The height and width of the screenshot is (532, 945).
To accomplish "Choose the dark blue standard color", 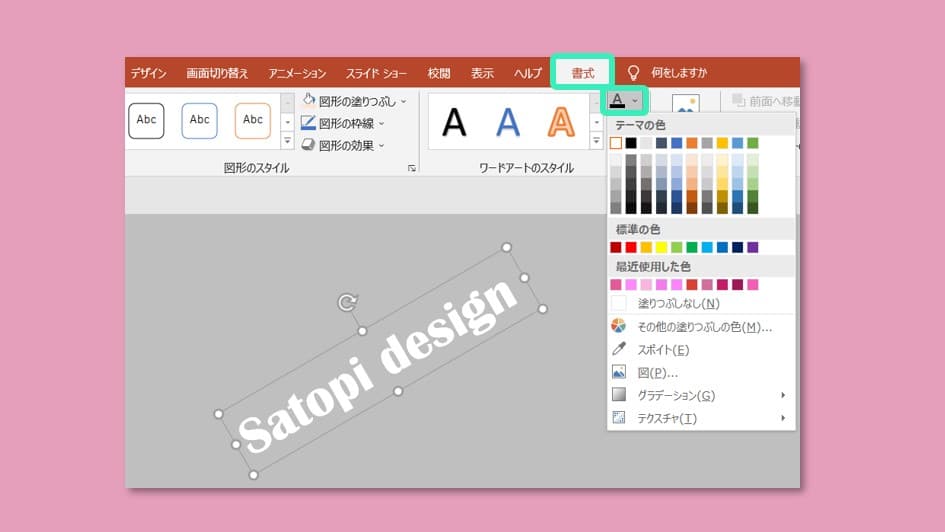I will [x=738, y=247].
